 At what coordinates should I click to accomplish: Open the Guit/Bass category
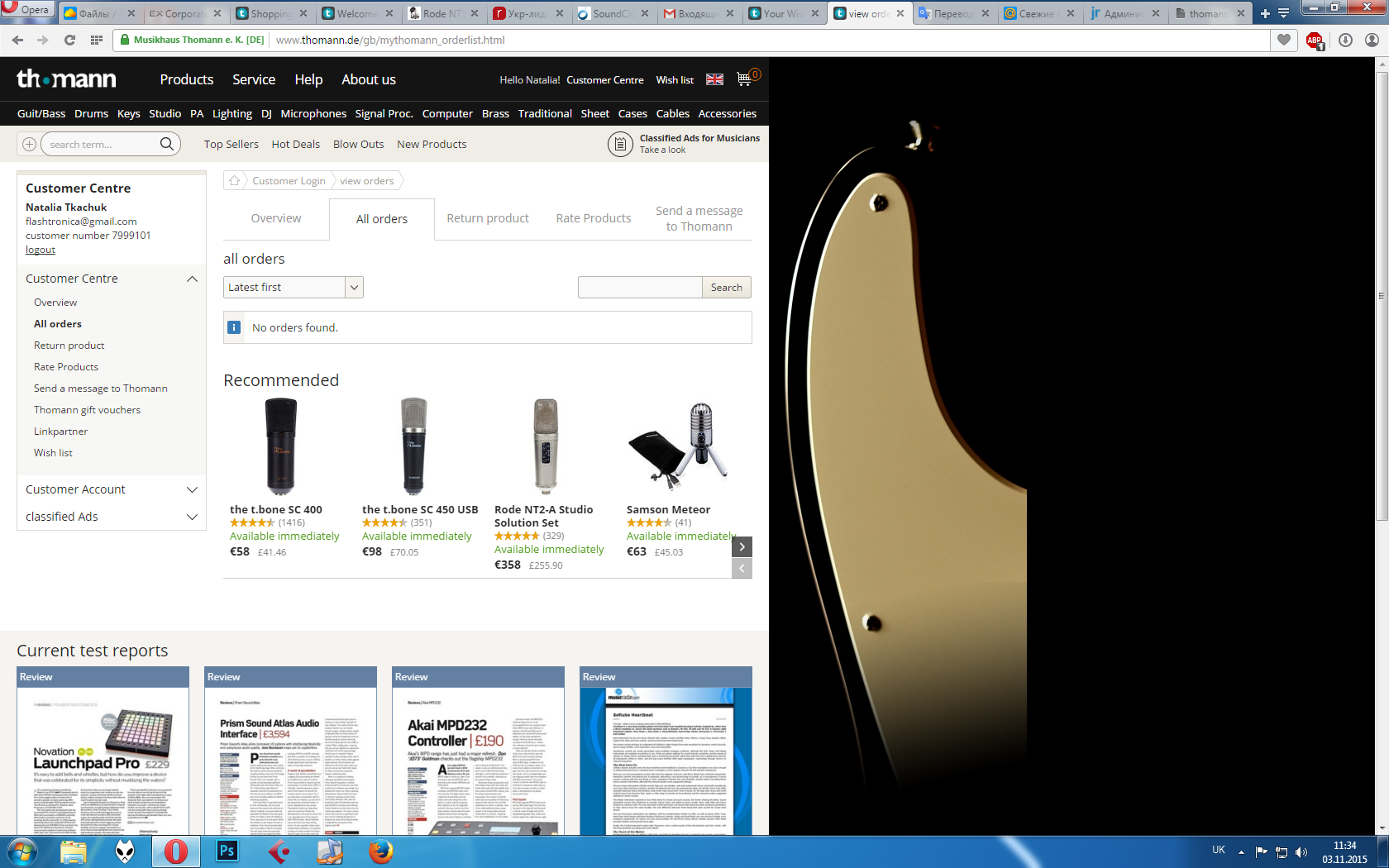point(41,113)
